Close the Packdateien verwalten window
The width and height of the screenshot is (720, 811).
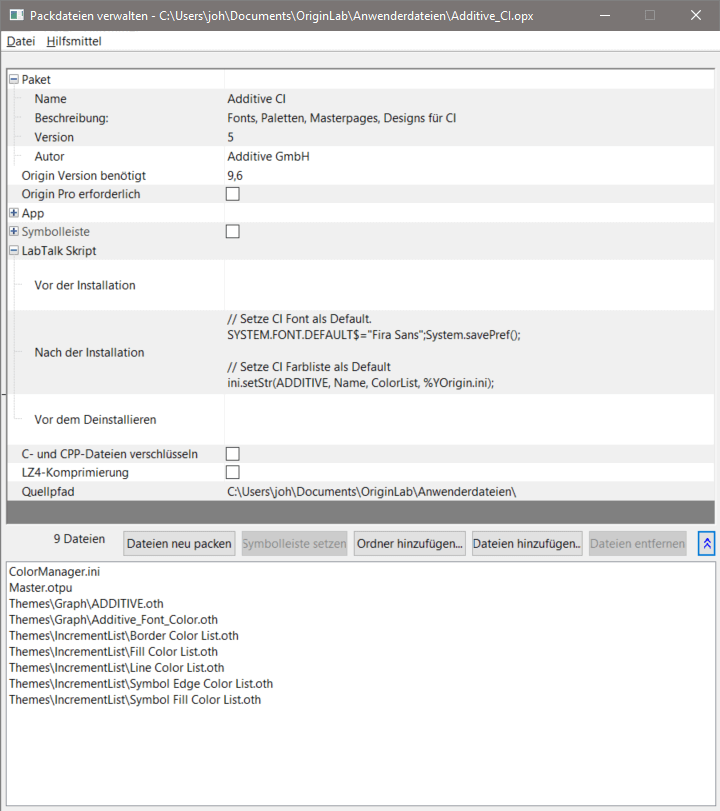pos(696,15)
